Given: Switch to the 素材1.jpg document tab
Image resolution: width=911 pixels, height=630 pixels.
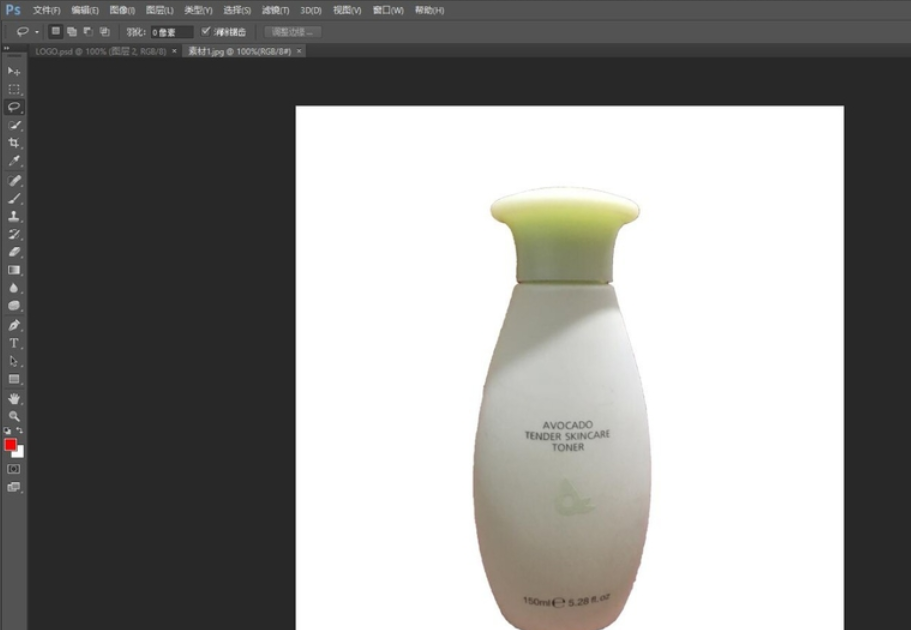Looking at the screenshot, I should (x=239, y=51).
